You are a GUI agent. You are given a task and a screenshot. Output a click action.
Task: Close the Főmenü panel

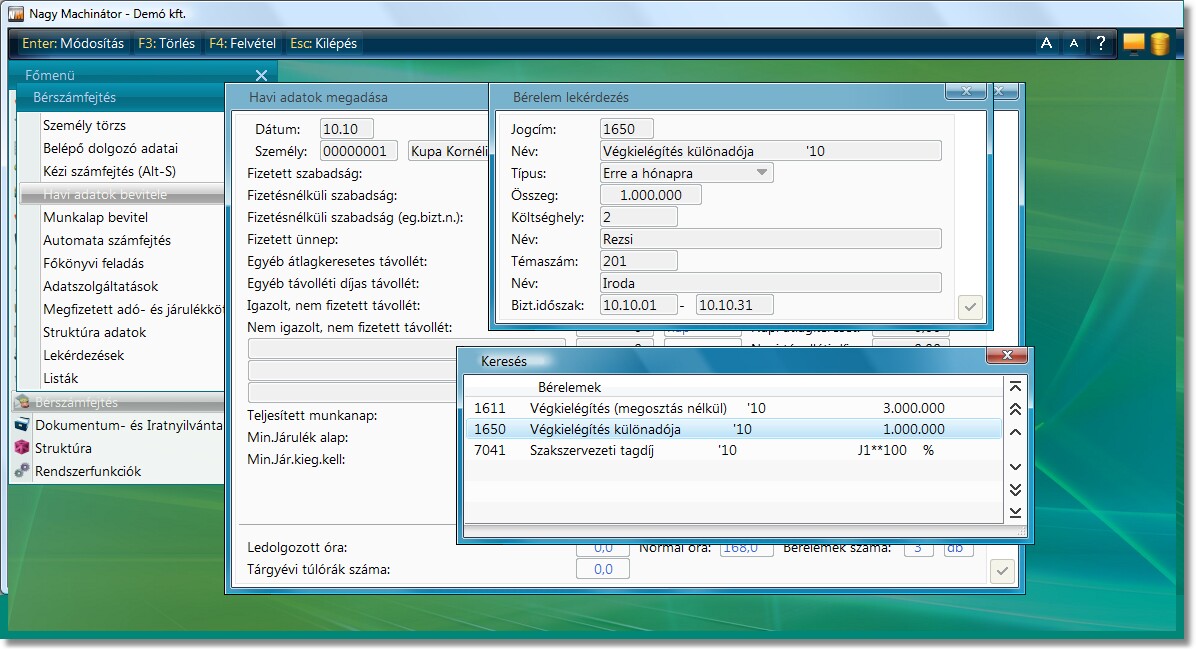tap(261, 75)
